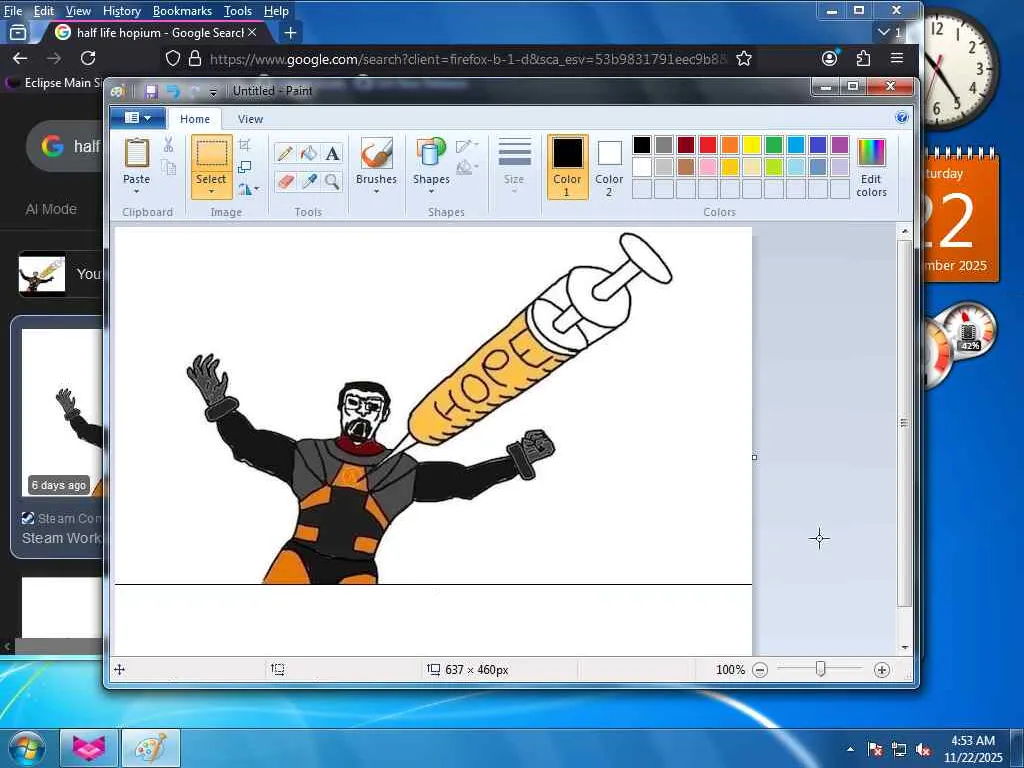Click the Undo arrow in Paint title bar
Screen dimensions: 1024x768
[x=173, y=91]
